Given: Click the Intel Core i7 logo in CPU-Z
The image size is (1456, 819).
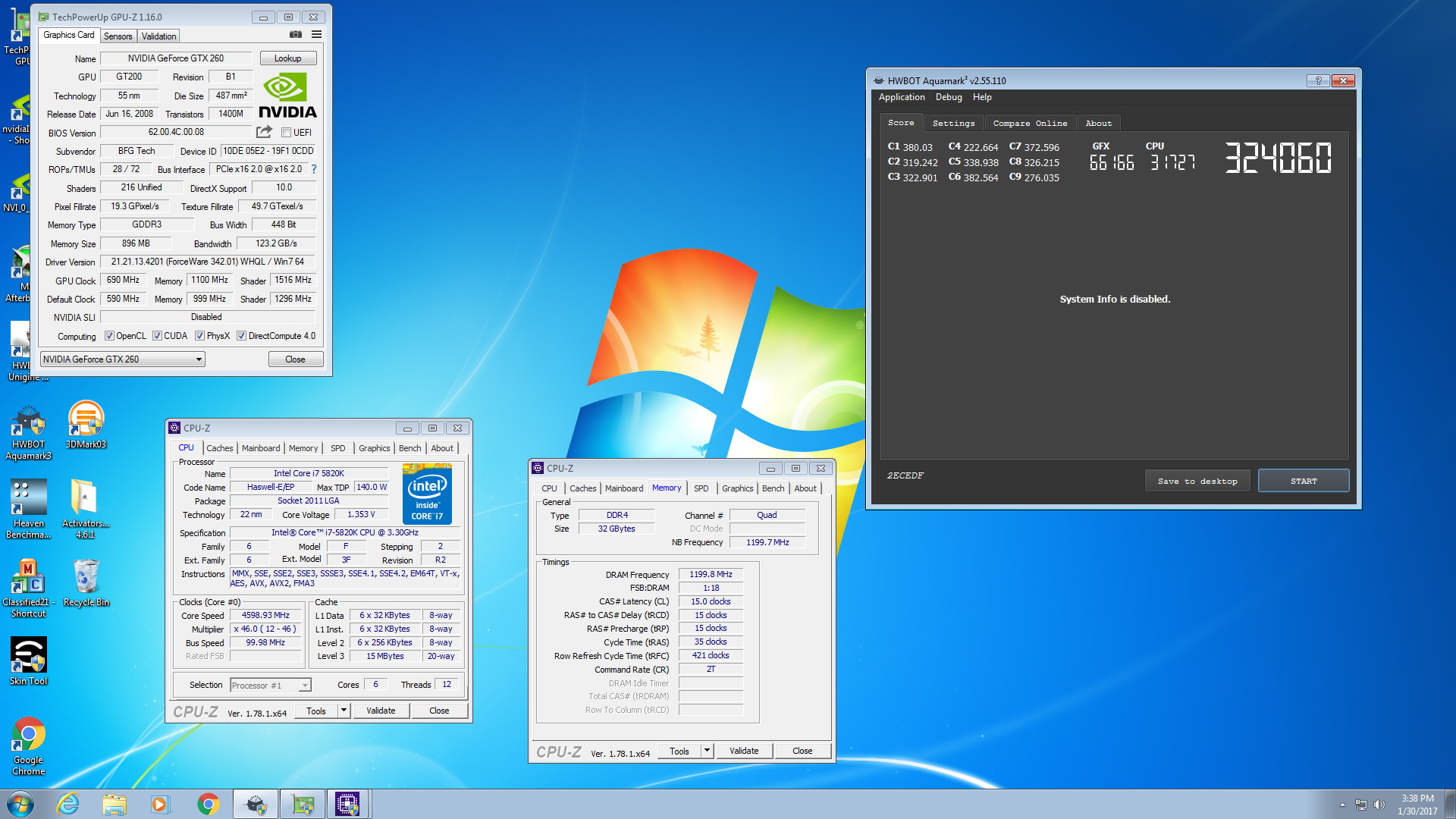Looking at the screenshot, I should pyautogui.click(x=428, y=495).
